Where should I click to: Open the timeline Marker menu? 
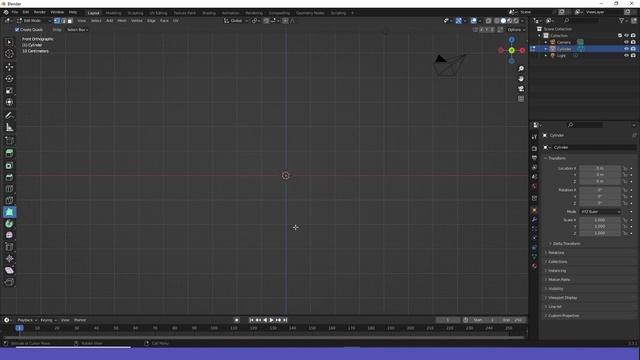pyautogui.click(x=80, y=320)
